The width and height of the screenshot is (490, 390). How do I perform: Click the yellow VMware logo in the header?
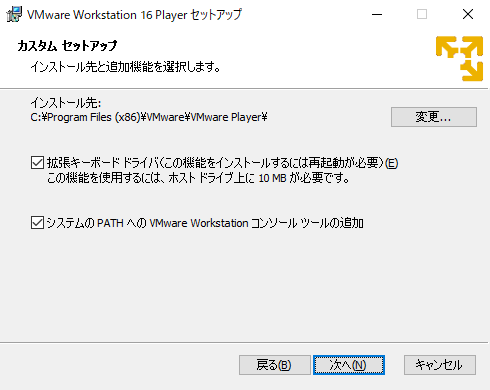click(459, 58)
